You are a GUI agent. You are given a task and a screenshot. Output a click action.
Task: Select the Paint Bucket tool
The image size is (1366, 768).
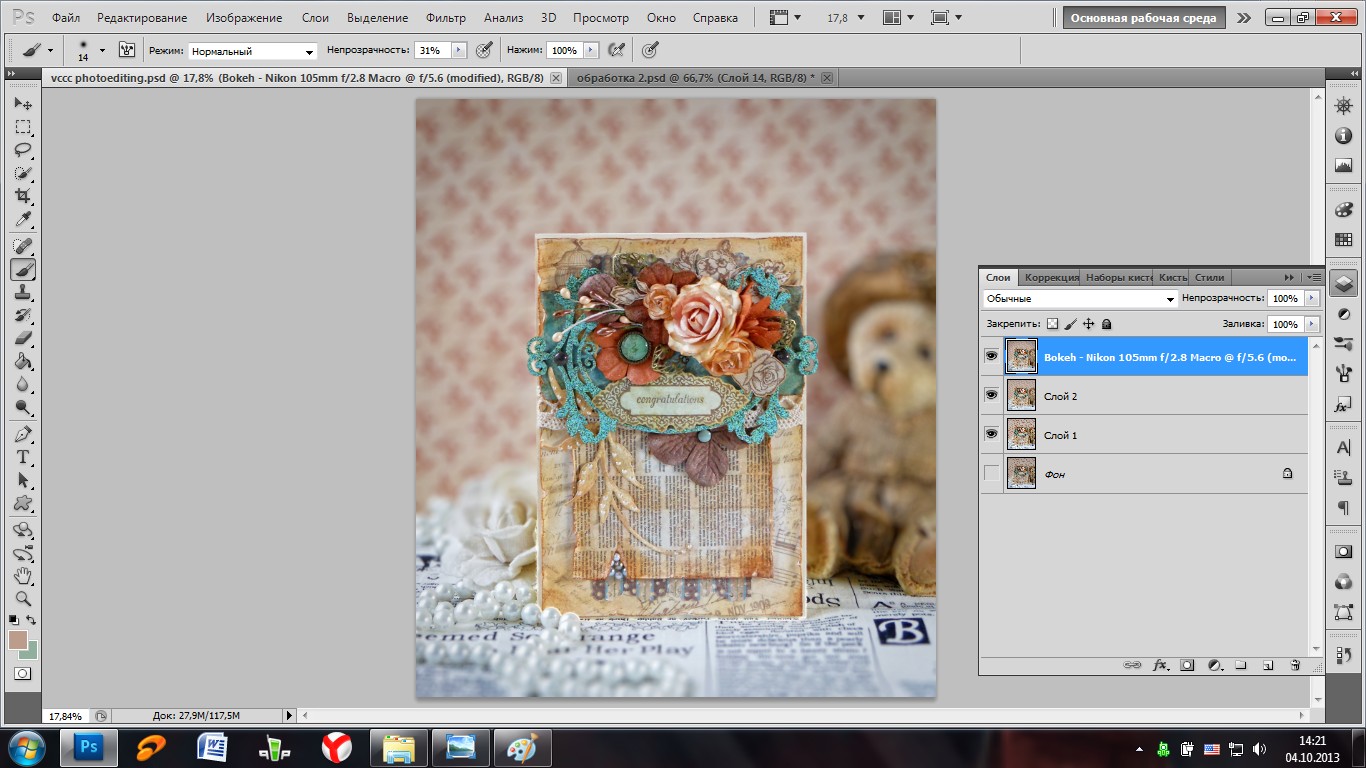[x=23, y=361]
